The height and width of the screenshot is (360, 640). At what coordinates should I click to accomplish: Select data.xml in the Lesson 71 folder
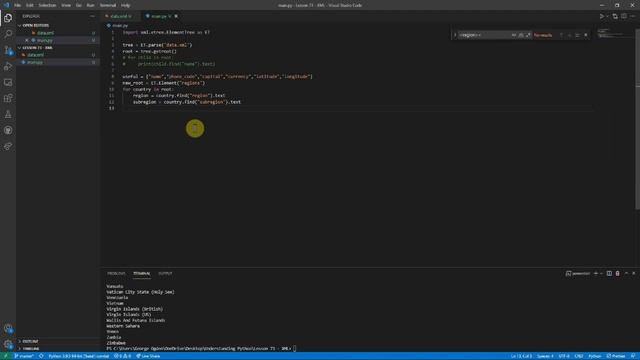tap(57, 55)
